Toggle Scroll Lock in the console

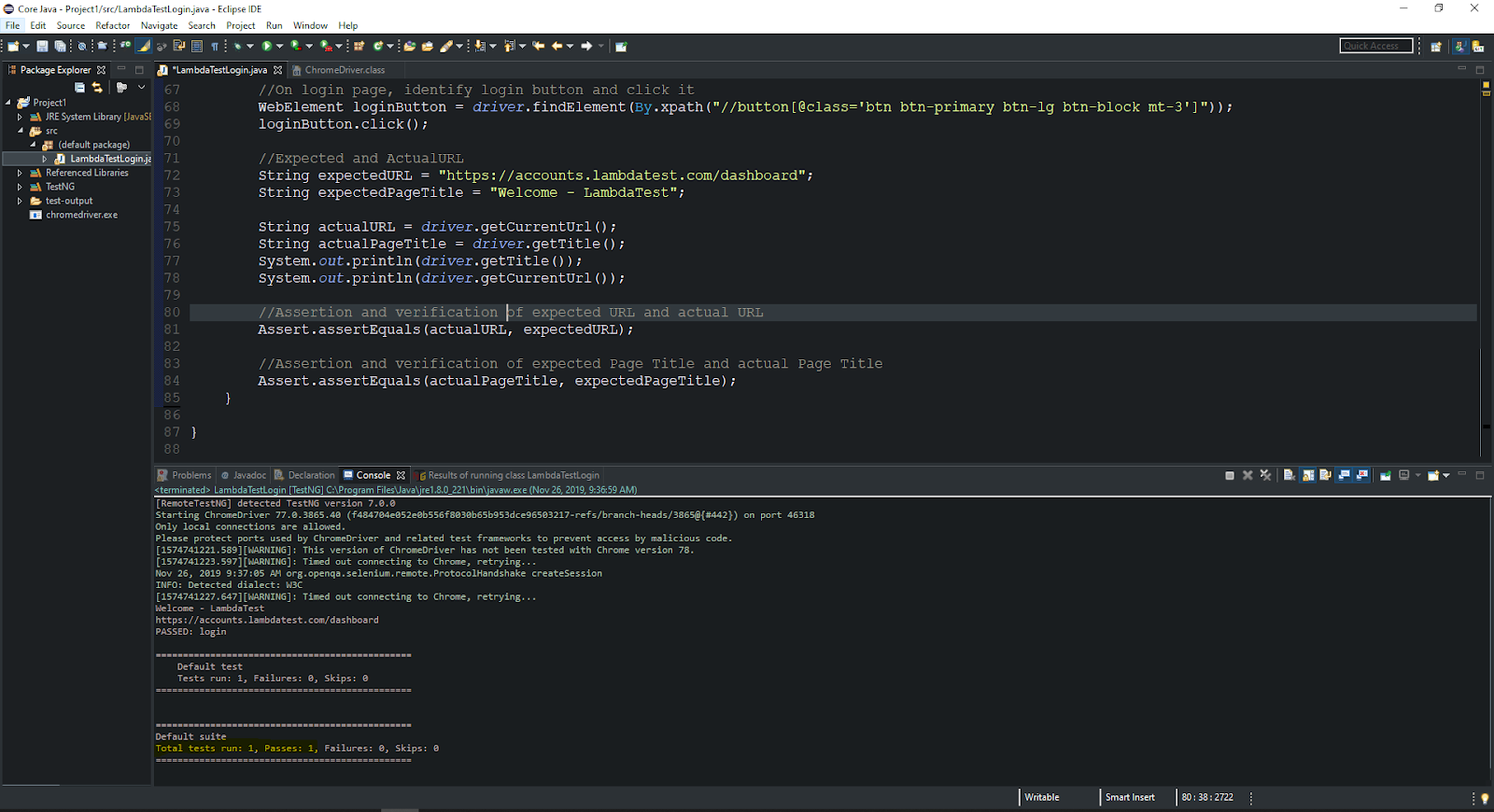point(1308,475)
